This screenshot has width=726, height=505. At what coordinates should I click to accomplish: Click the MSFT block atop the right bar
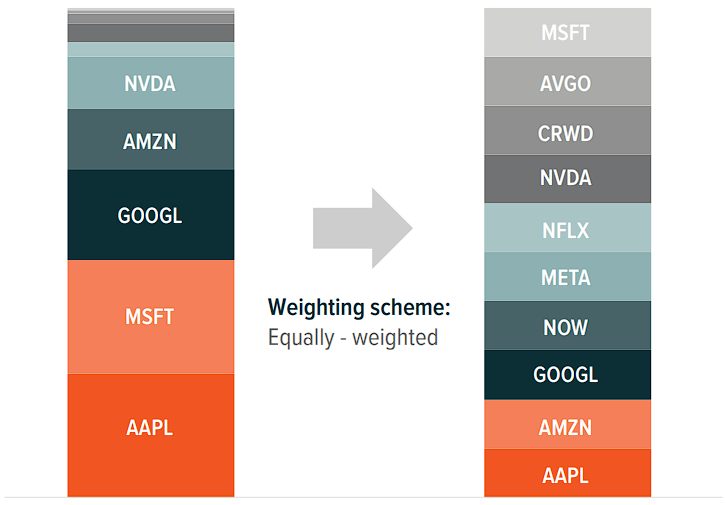(x=567, y=32)
